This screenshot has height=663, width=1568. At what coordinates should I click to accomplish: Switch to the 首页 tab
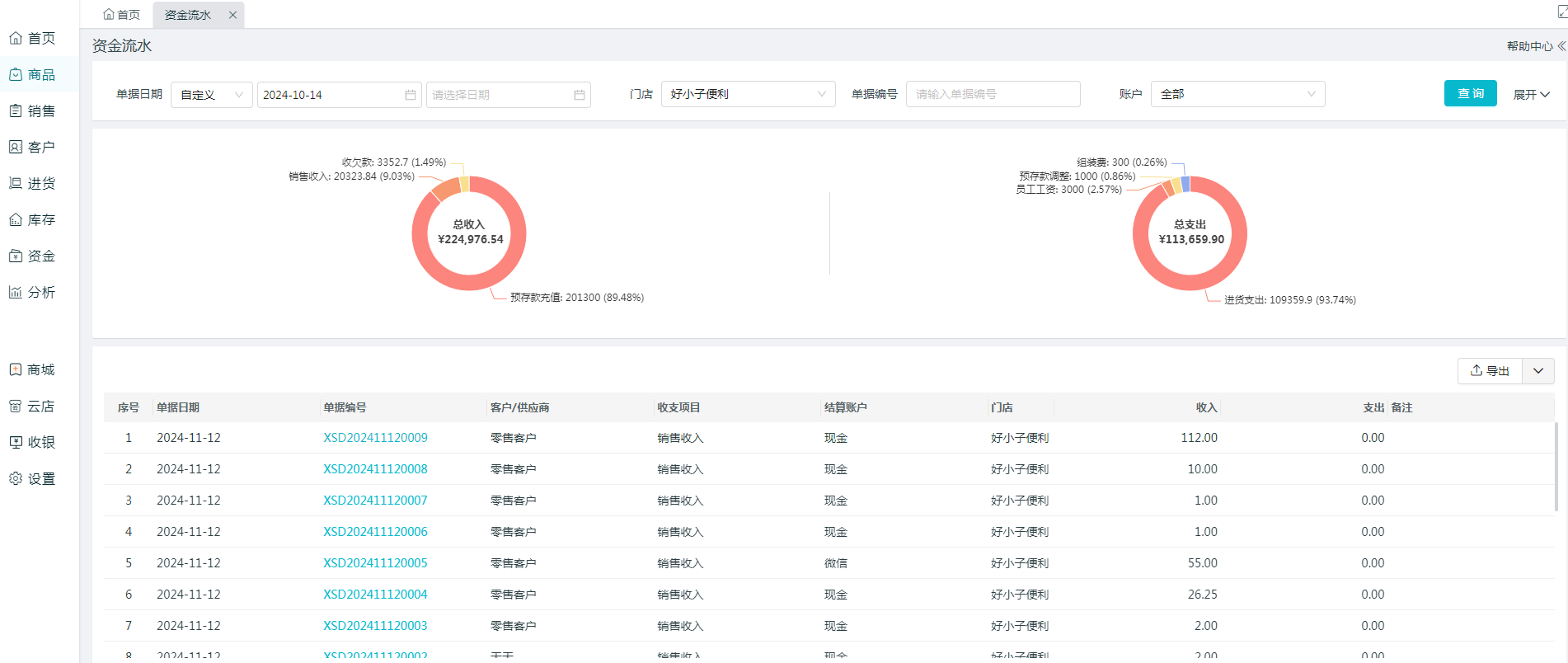click(x=122, y=15)
